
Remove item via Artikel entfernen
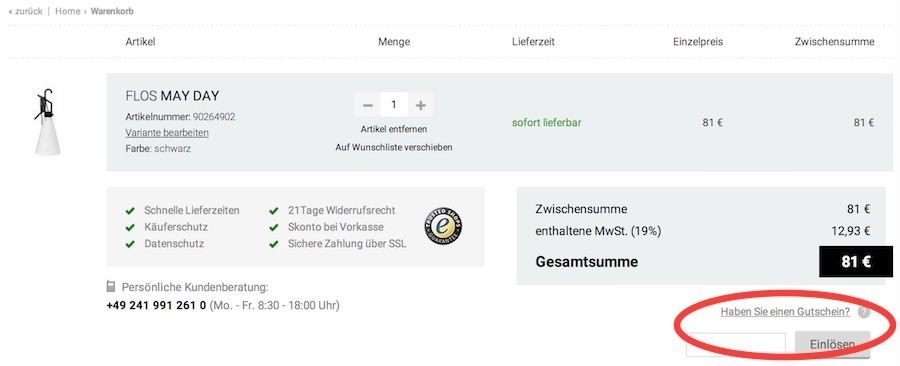(x=394, y=129)
